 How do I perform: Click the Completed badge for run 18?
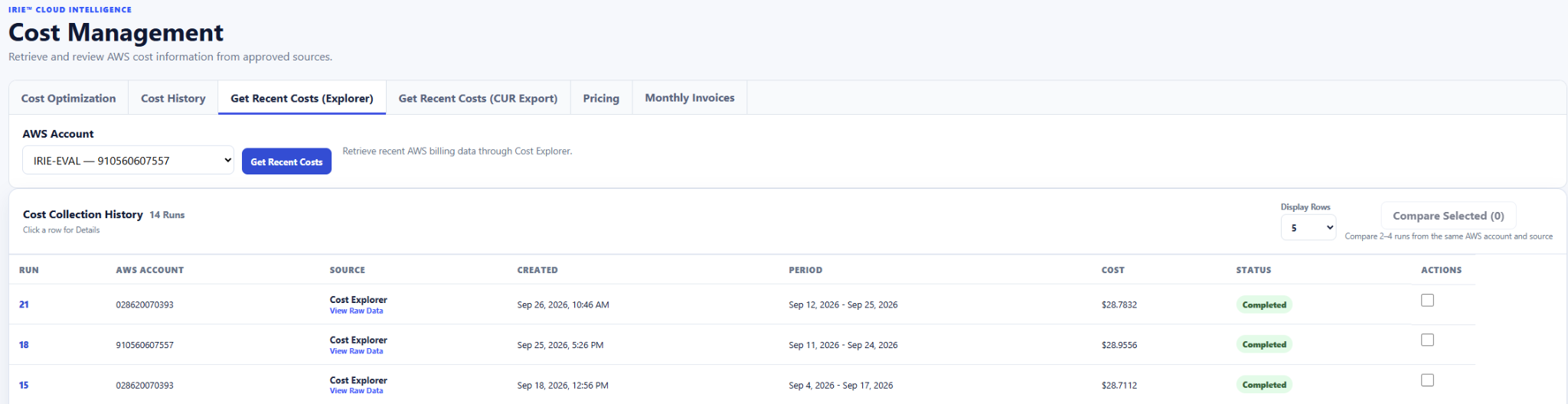[x=1264, y=345]
